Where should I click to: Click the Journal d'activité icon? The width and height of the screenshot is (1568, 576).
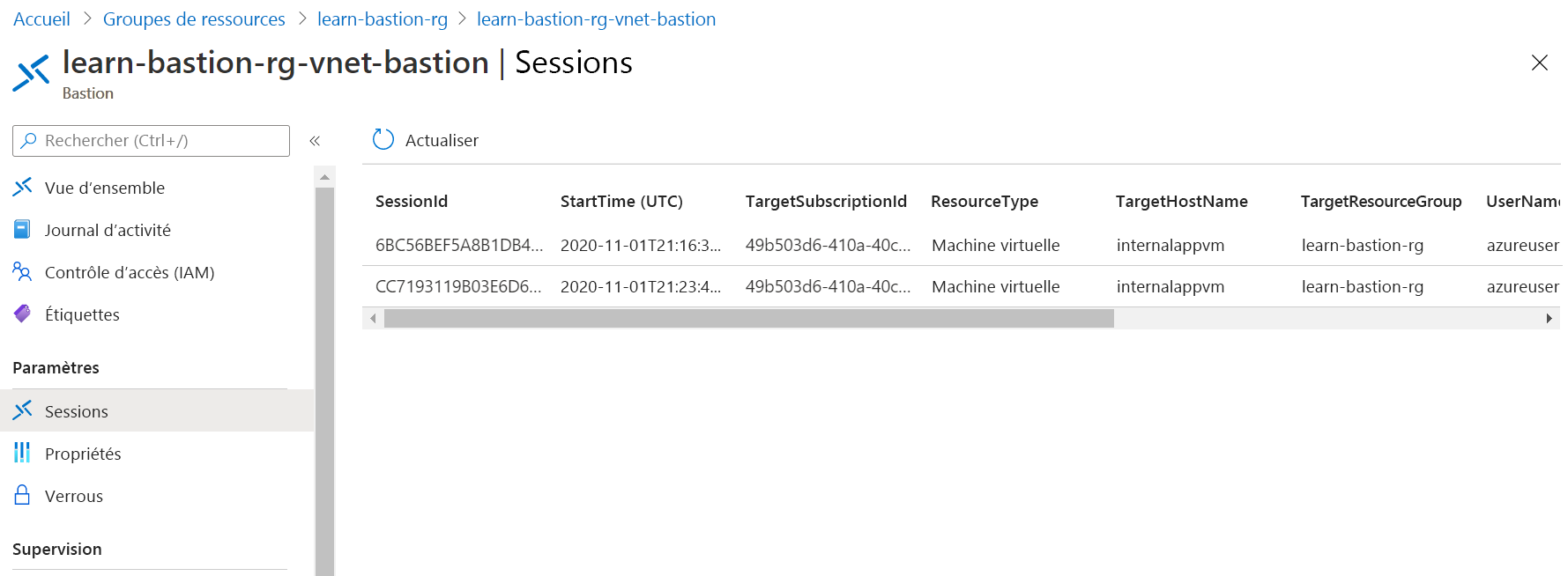tap(21, 229)
